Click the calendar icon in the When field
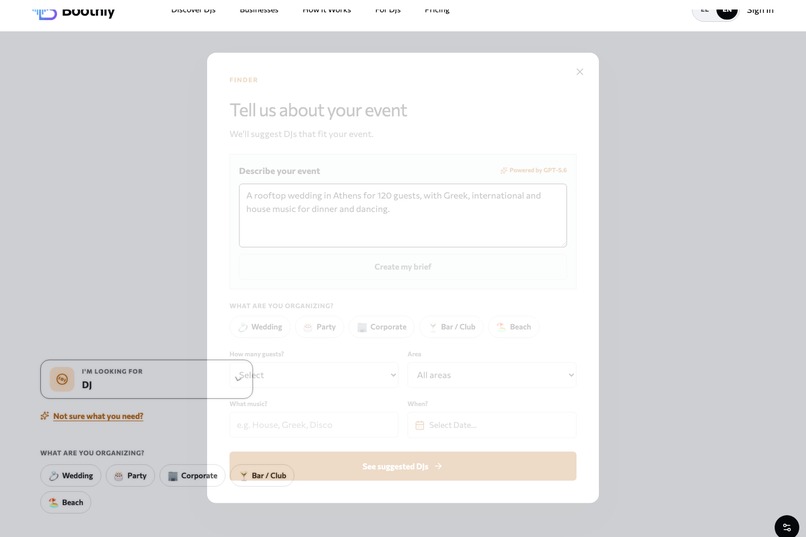The width and height of the screenshot is (806, 537). click(419, 425)
